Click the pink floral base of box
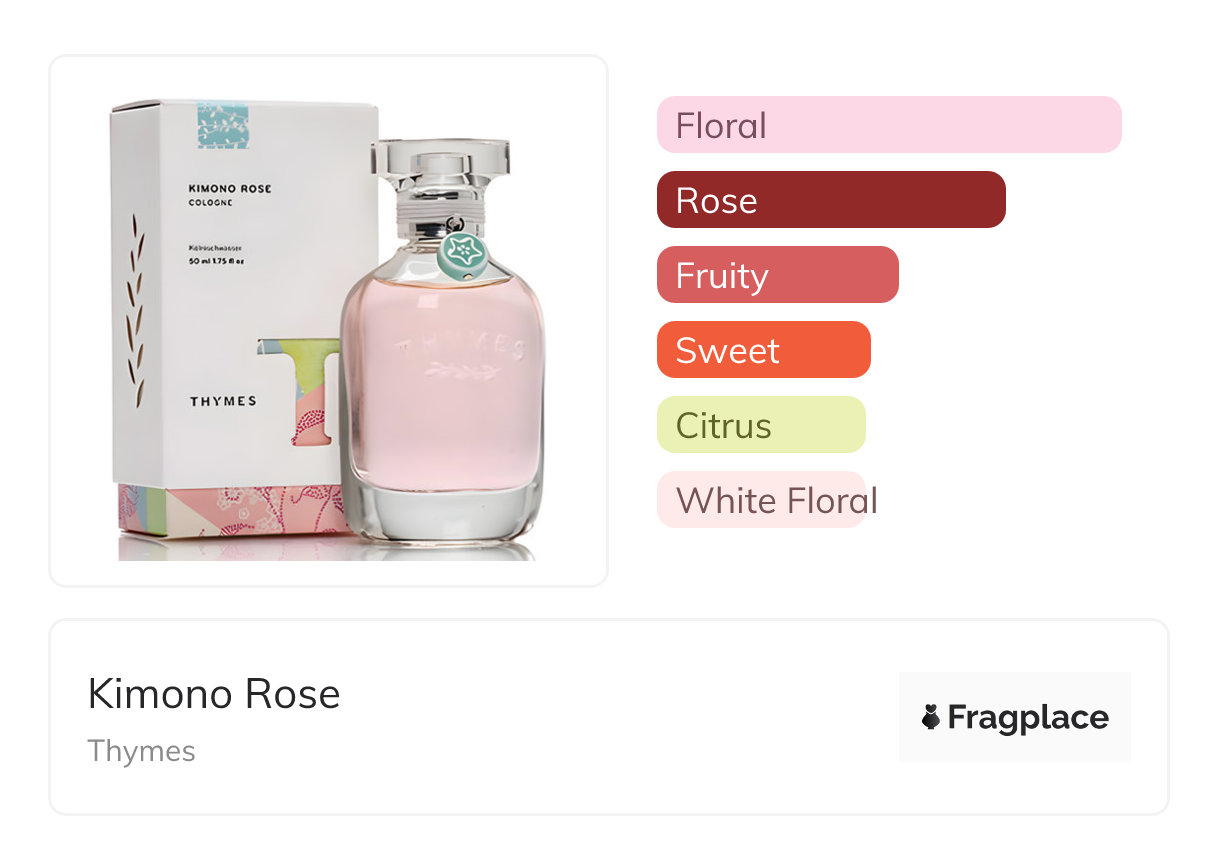This screenshot has height=864, width=1218. (x=230, y=512)
